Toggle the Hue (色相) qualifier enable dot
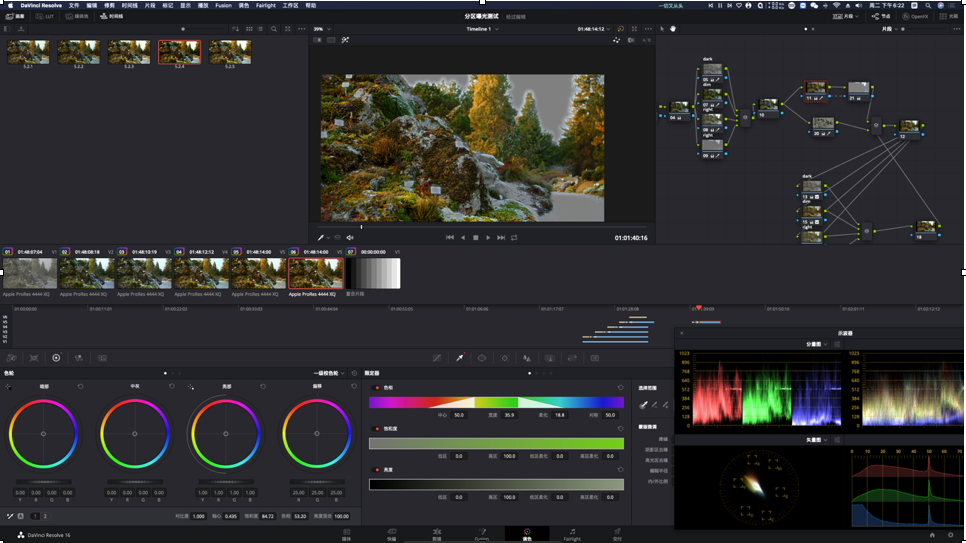 pos(377,386)
